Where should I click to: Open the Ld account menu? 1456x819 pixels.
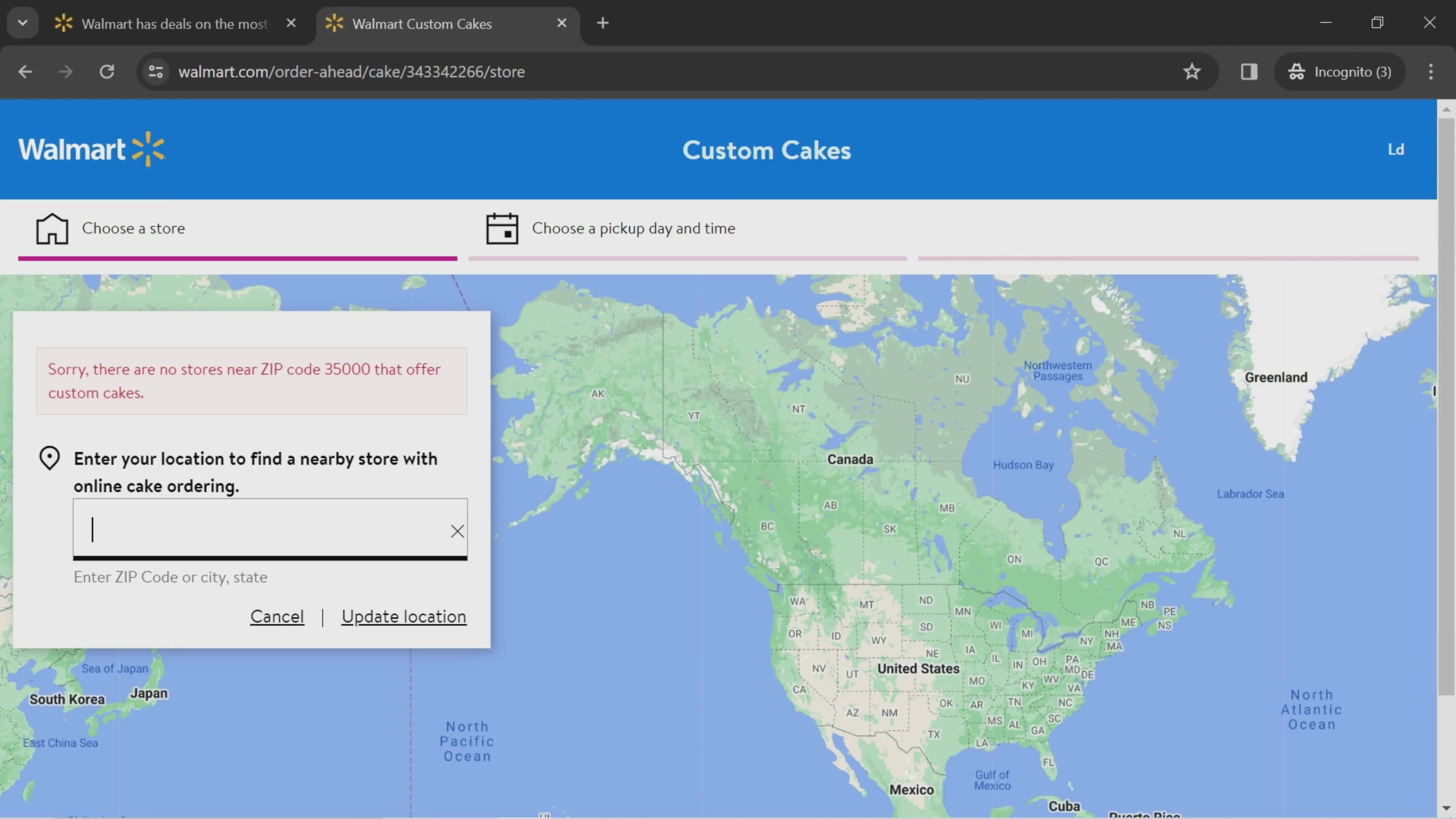click(1395, 149)
